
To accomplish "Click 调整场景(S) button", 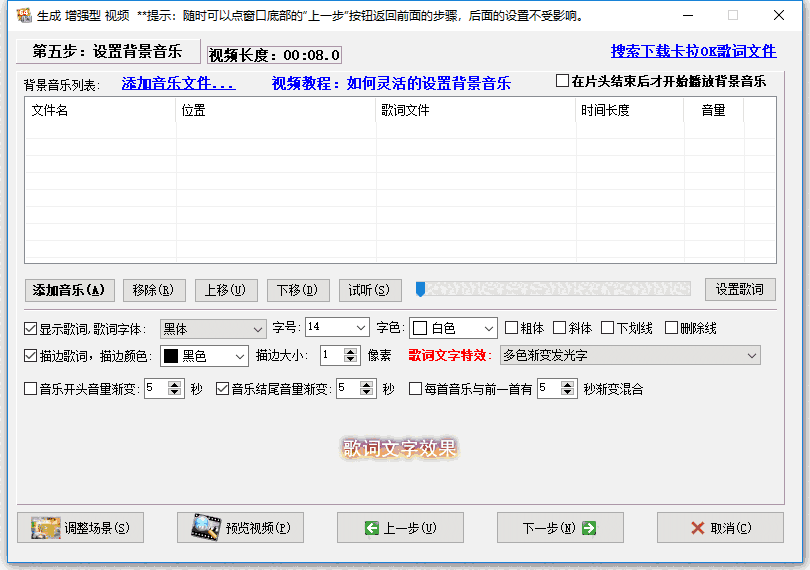I will (81, 528).
